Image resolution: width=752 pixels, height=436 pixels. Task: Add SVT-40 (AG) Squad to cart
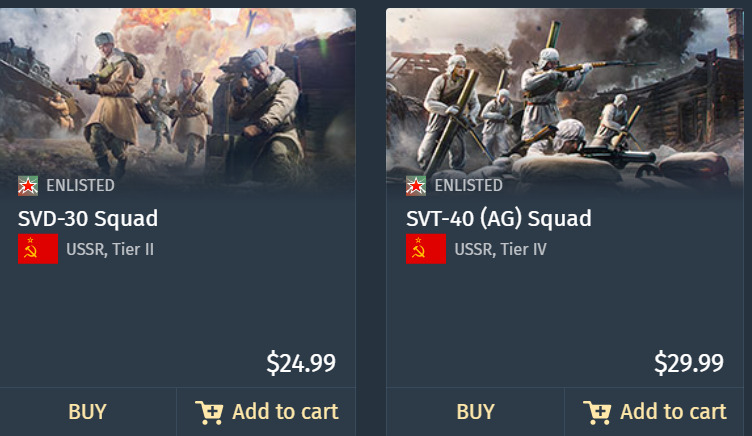tap(654, 412)
